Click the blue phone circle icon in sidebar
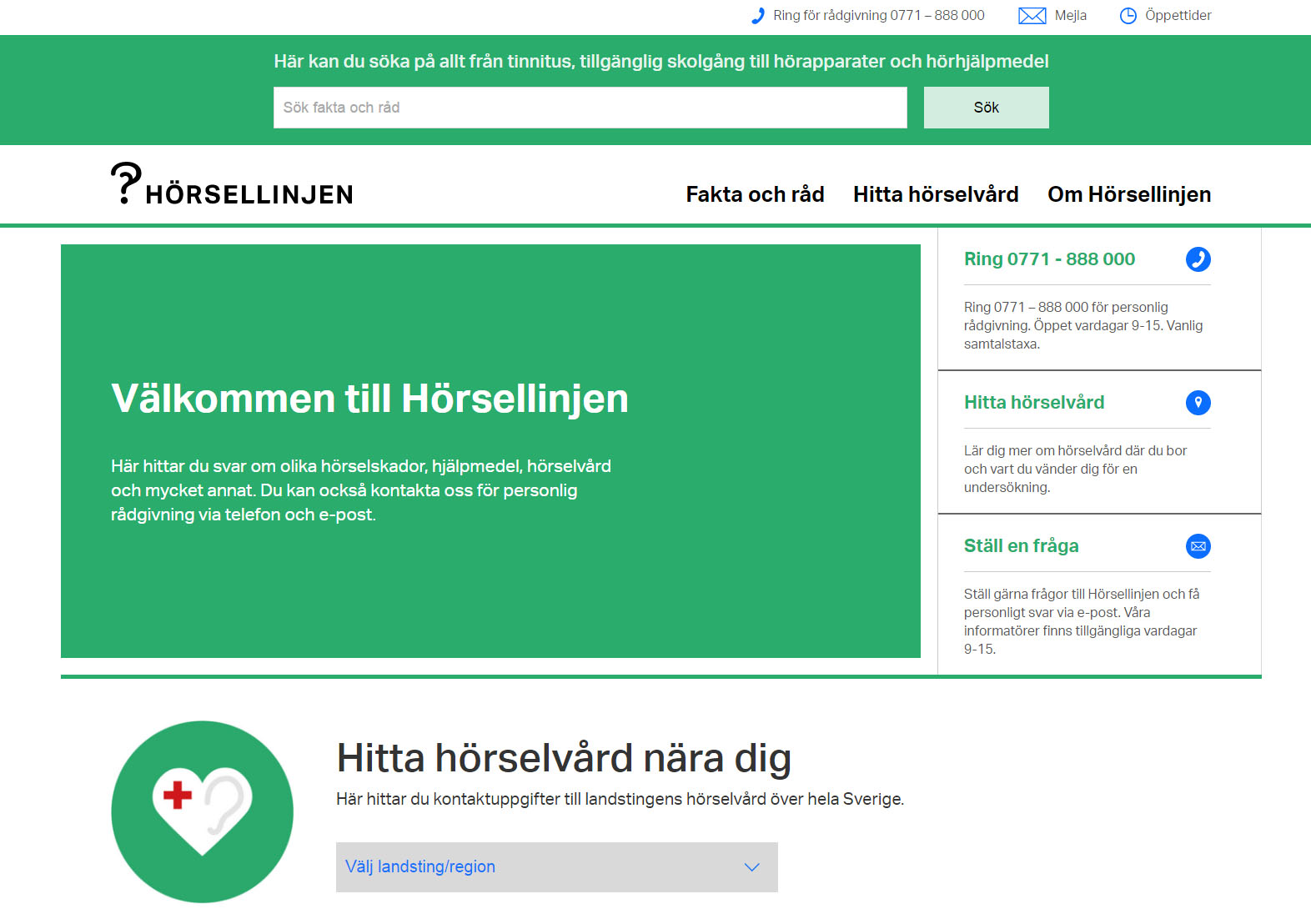 (1198, 259)
